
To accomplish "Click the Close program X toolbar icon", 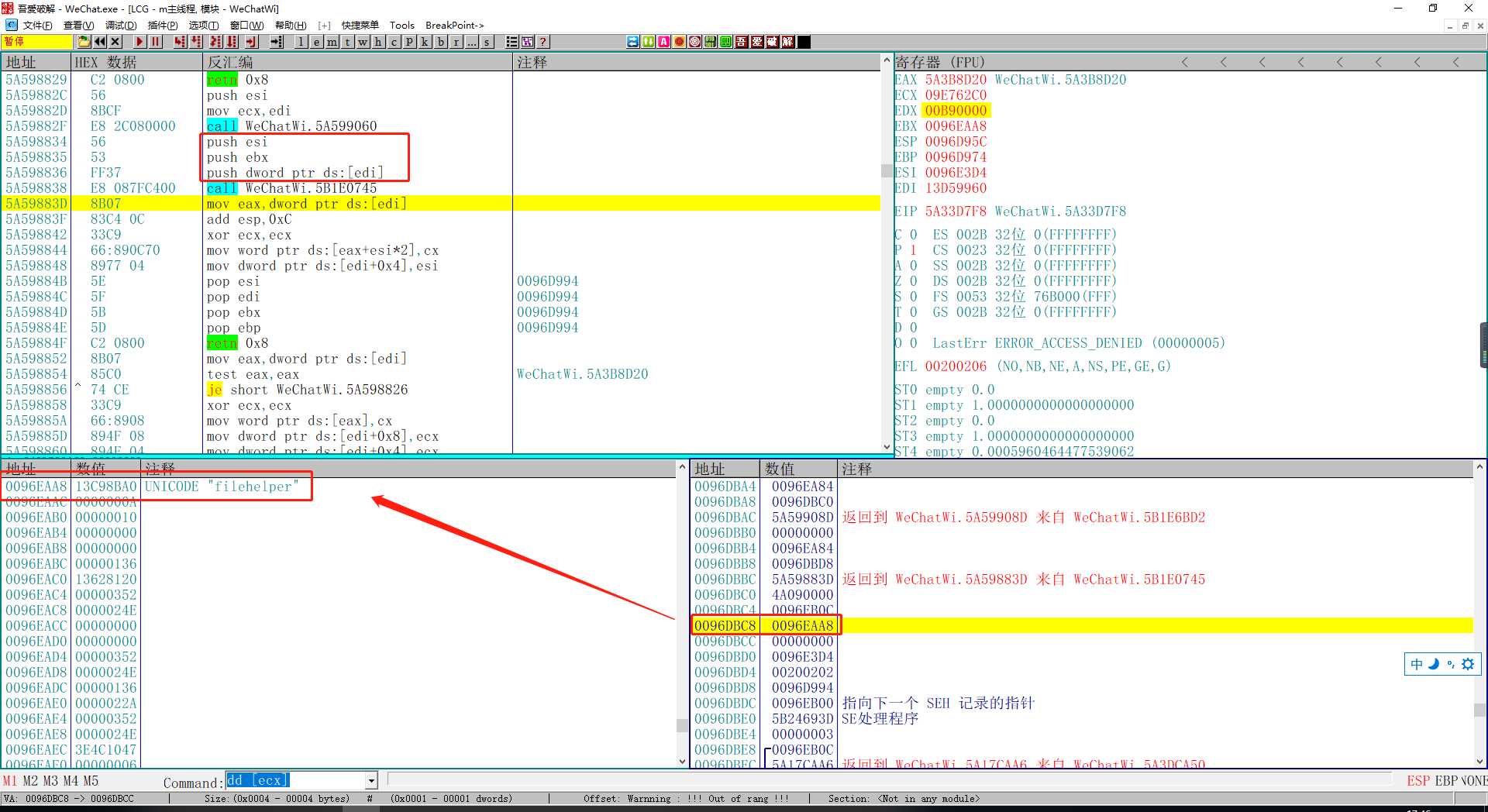I will pos(115,42).
